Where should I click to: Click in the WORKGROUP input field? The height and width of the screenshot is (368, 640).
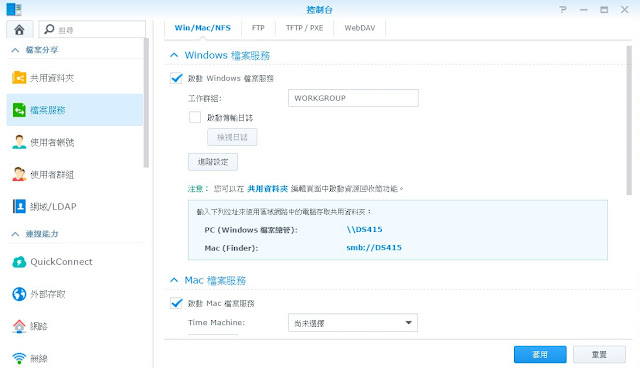353,98
